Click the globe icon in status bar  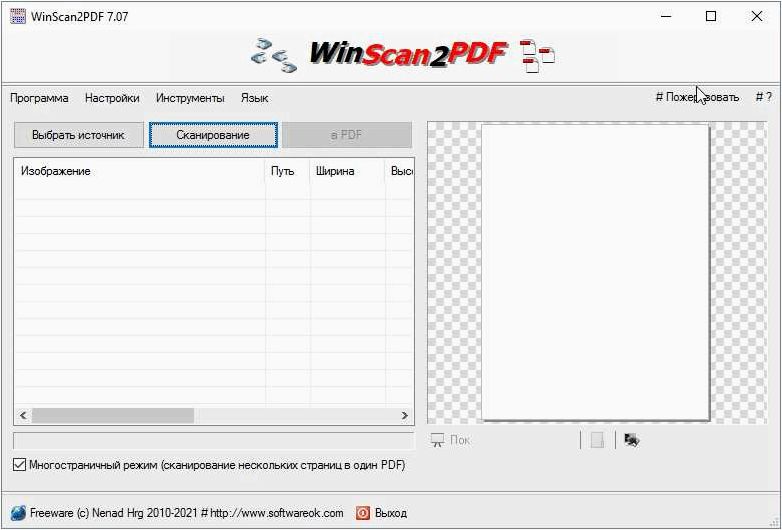coord(18,513)
